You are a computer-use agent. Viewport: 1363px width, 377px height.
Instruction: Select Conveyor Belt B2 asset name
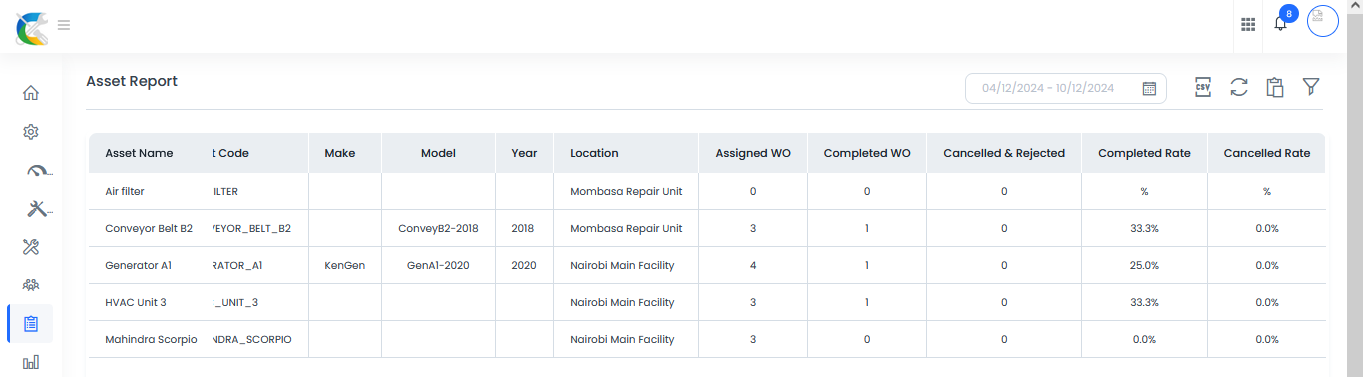[149, 228]
